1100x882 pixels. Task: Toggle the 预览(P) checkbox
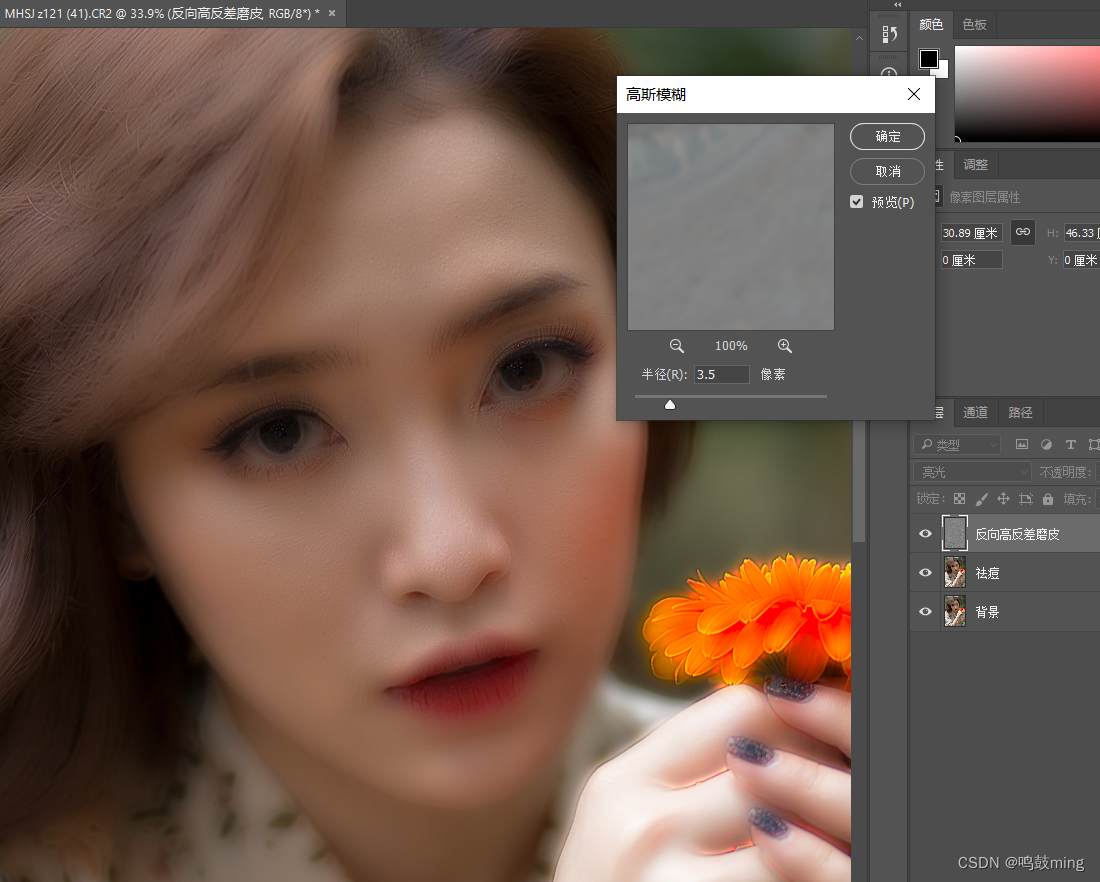[x=857, y=202]
